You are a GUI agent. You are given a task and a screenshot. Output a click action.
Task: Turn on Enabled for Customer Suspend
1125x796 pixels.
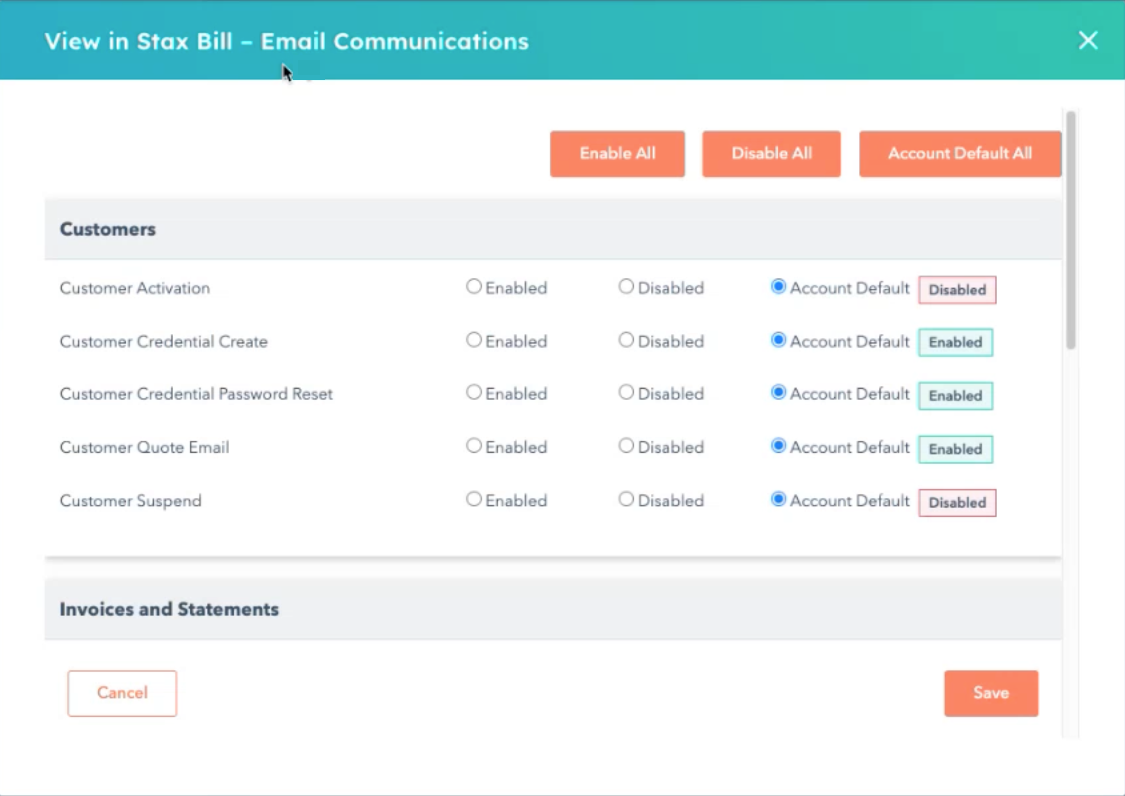[474, 499]
